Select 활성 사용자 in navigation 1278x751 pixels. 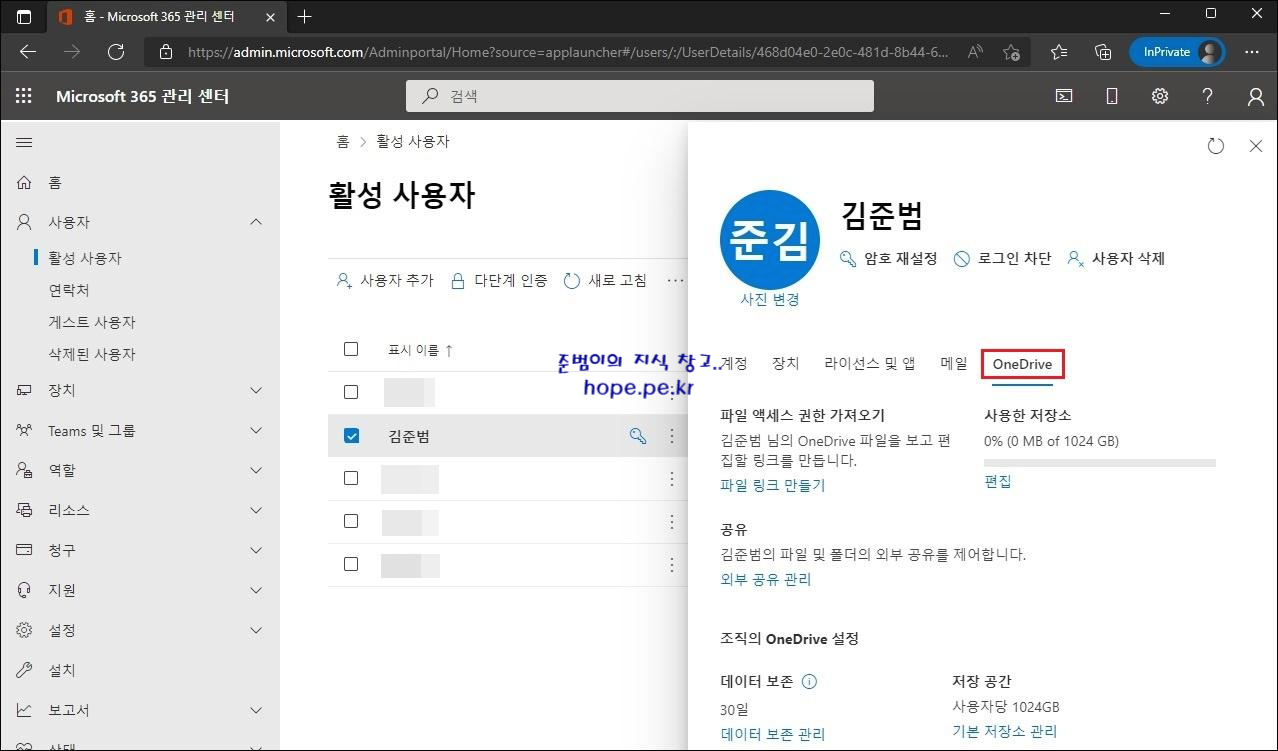tap(85, 258)
